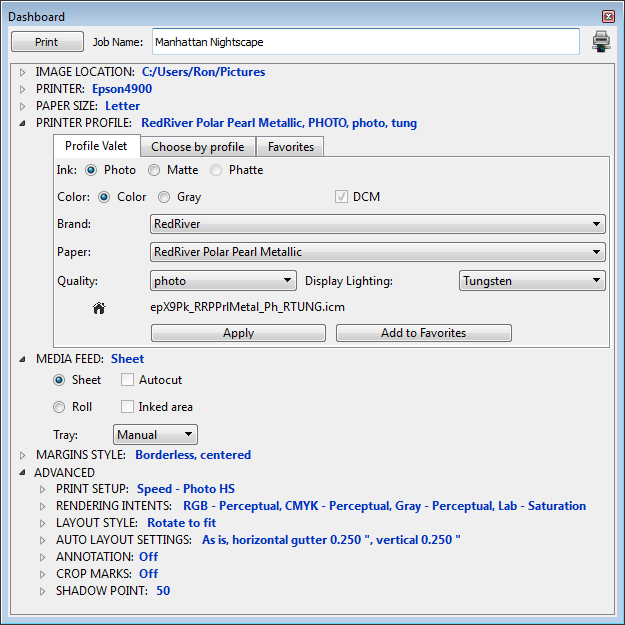Click the printer icon beside Job Name

click(x=601, y=41)
